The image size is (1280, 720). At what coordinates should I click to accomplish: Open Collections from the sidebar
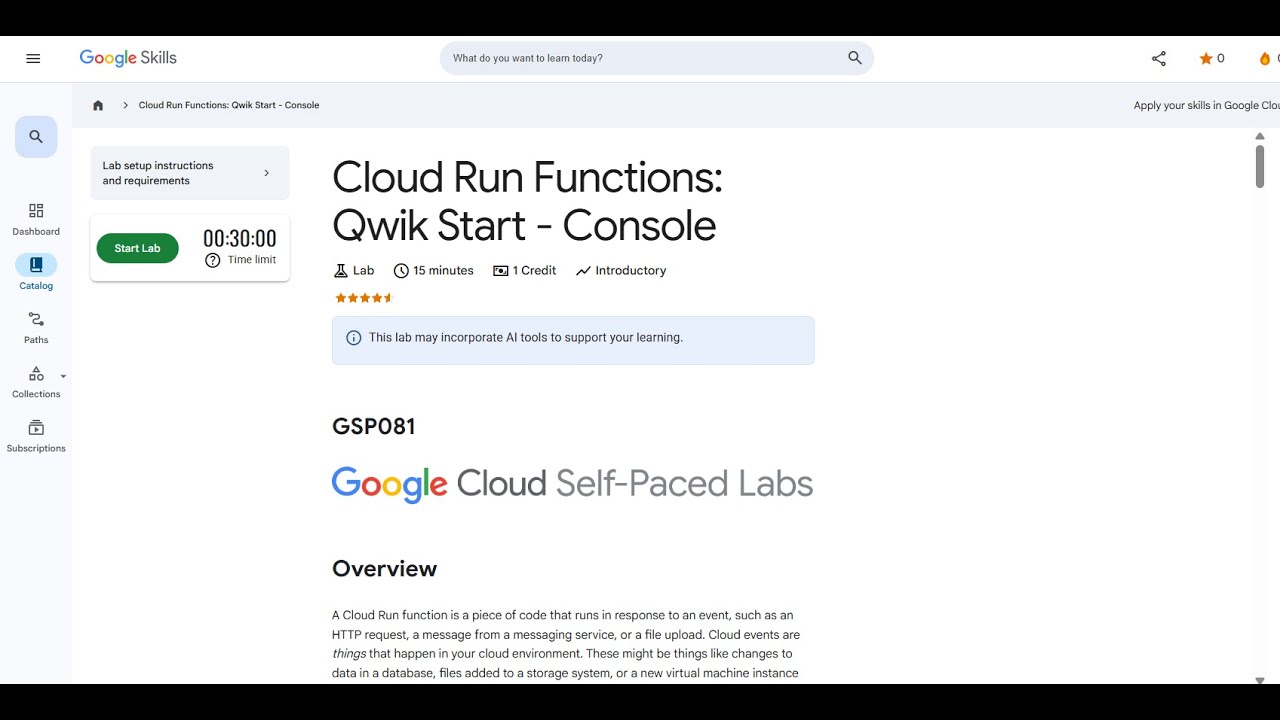(x=36, y=381)
